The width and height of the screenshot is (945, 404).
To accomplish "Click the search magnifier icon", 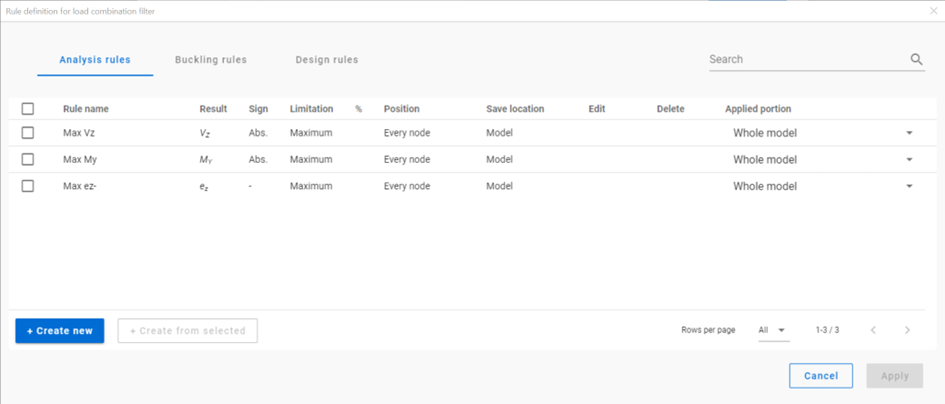I will (x=916, y=59).
